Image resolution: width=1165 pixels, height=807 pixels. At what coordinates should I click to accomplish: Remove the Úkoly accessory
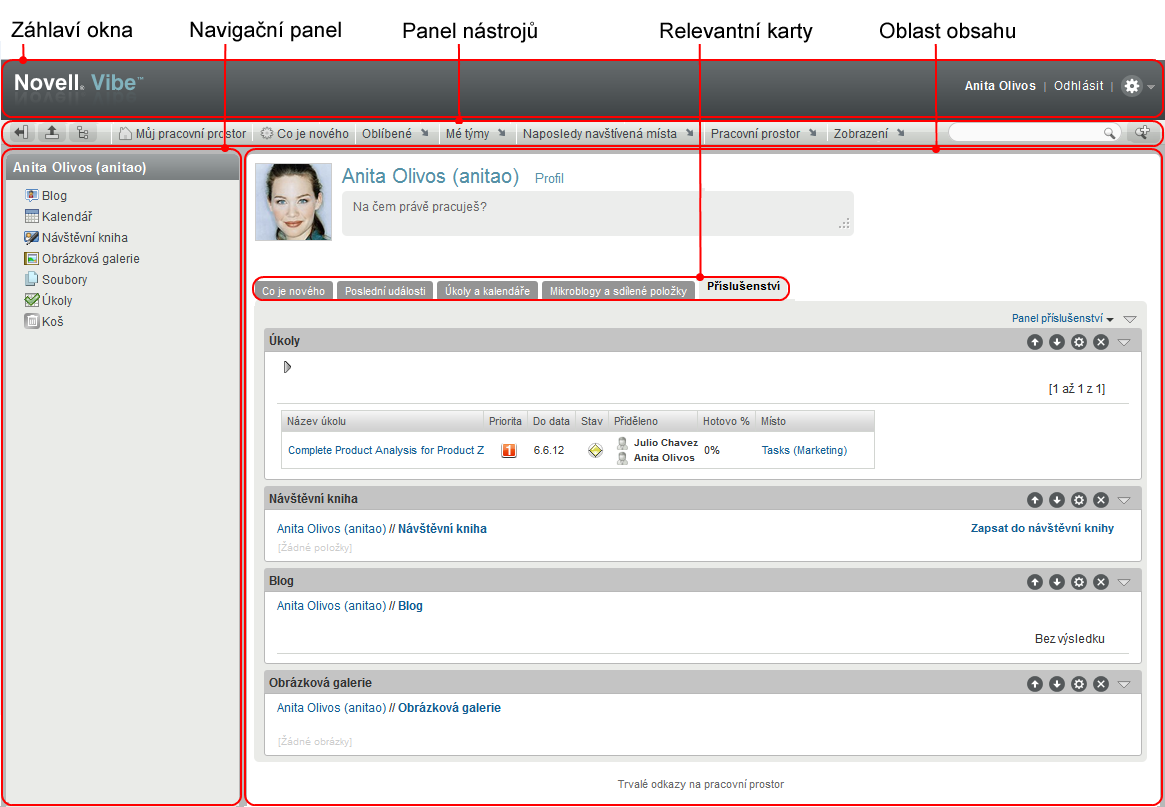[1102, 342]
